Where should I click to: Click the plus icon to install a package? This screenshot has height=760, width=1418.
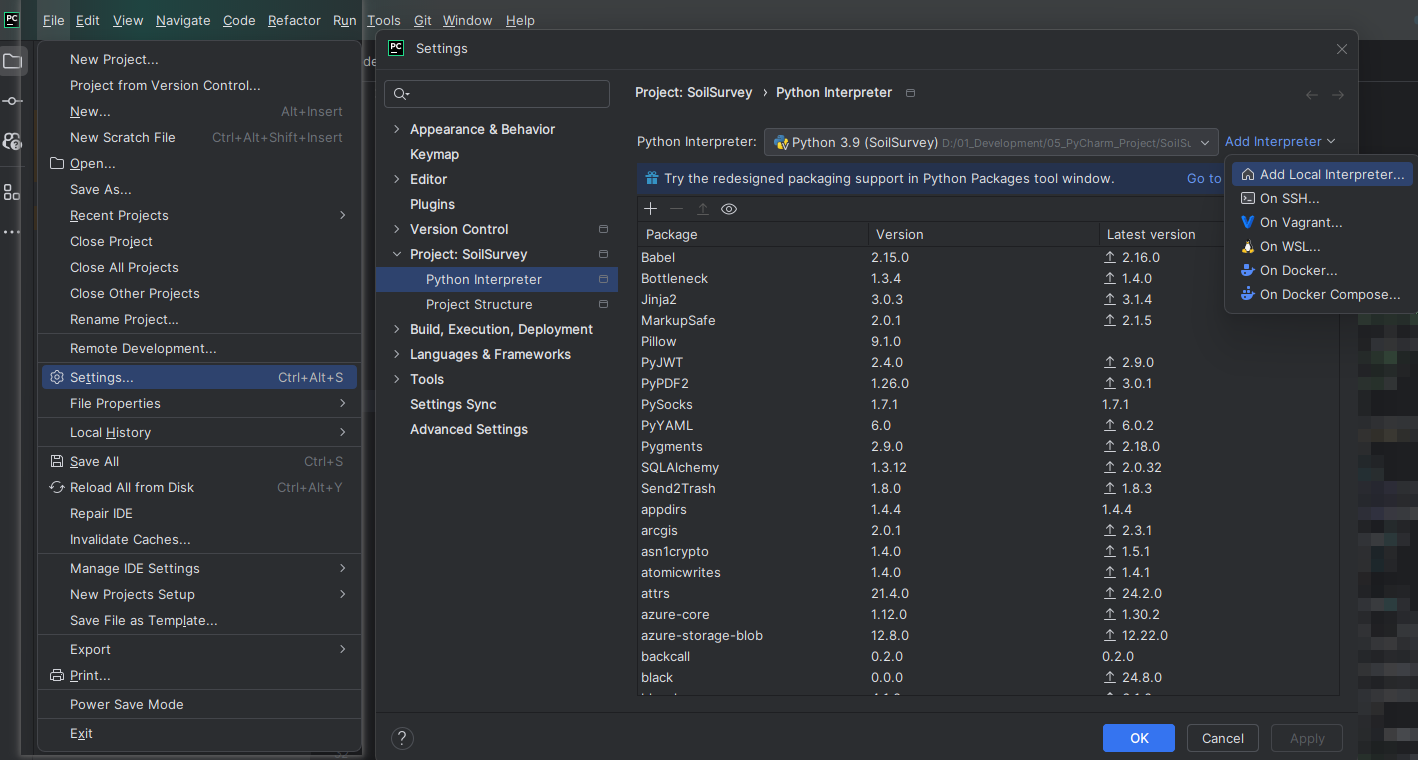tap(650, 208)
